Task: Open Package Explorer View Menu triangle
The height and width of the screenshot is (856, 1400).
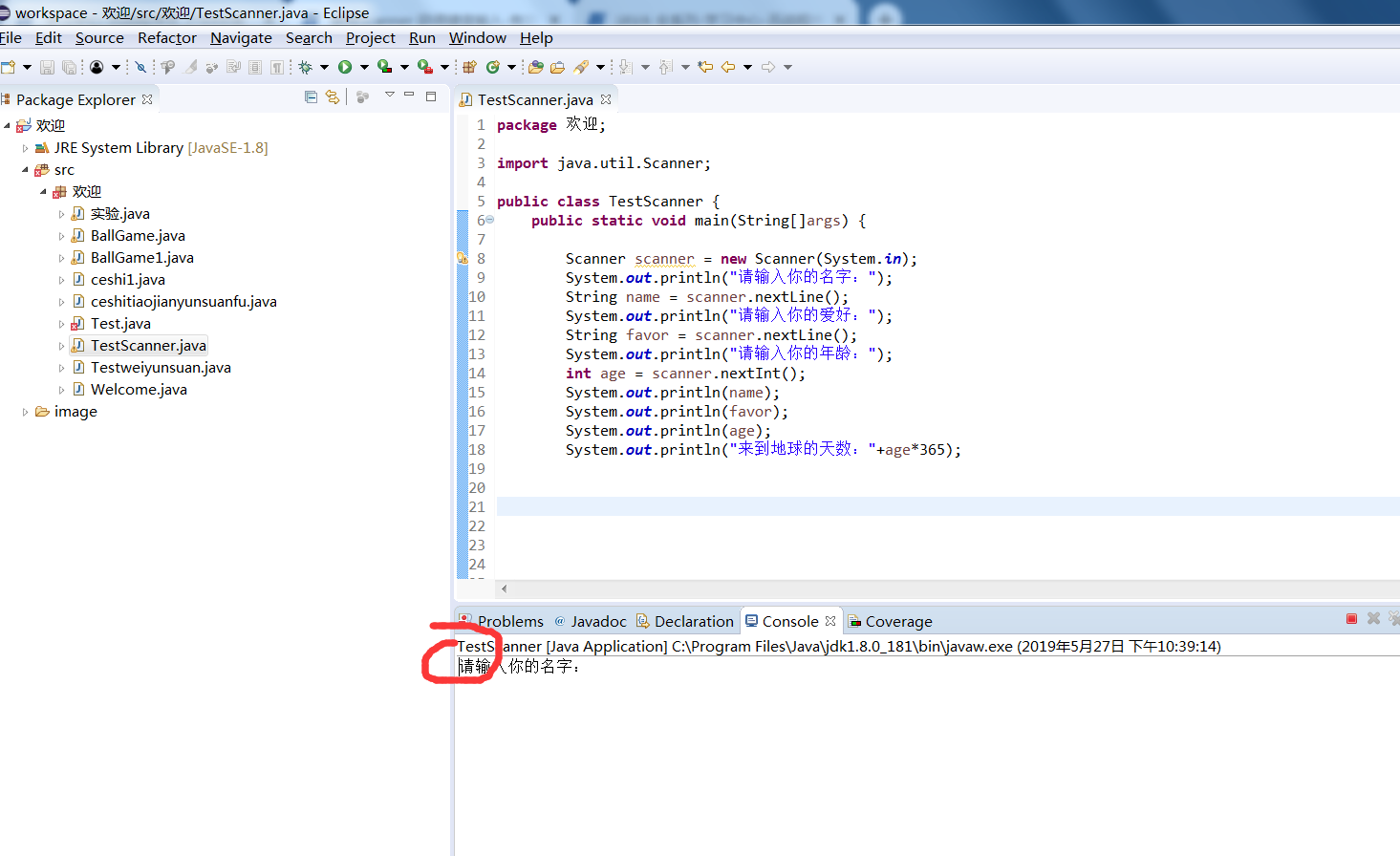Action: (390, 95)
